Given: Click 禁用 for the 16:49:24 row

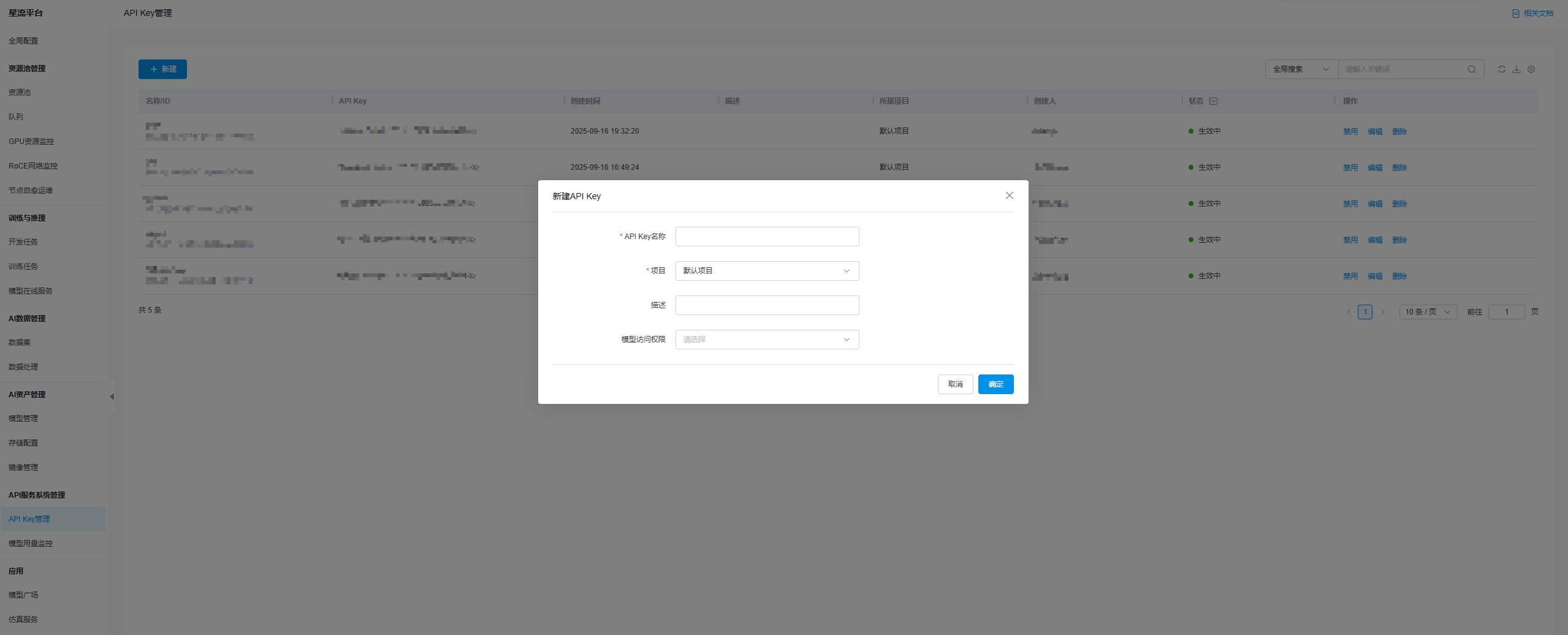Looking at the screenshot, I should pyautogui.click(x=1350, y=167).
